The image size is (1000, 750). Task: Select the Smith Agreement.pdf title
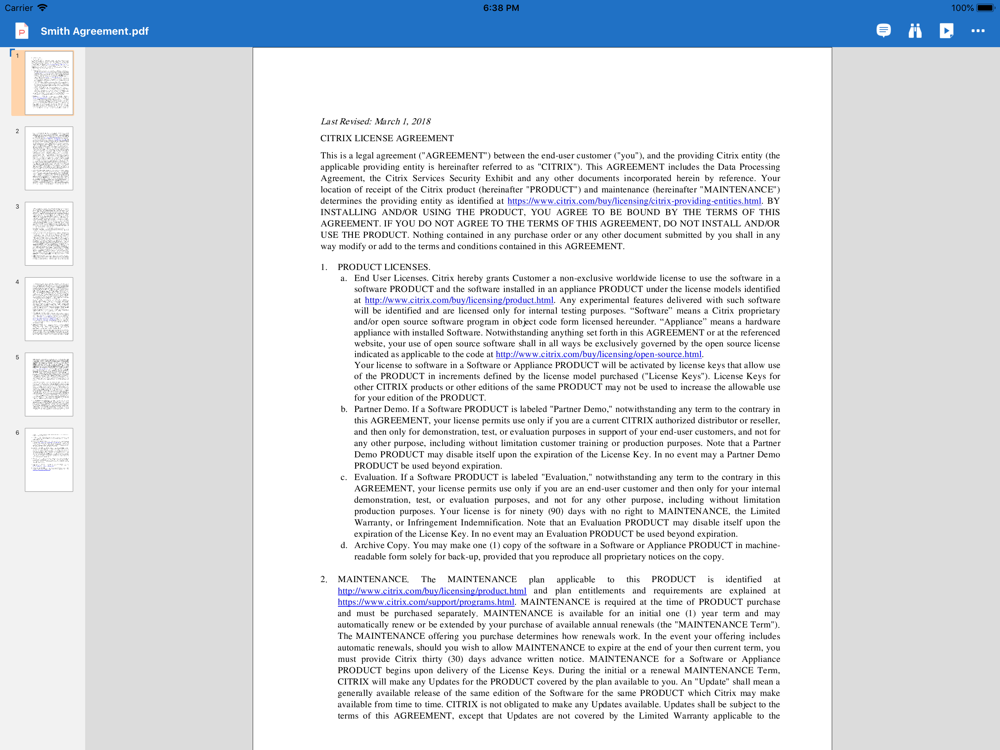(x=94, y=31)
